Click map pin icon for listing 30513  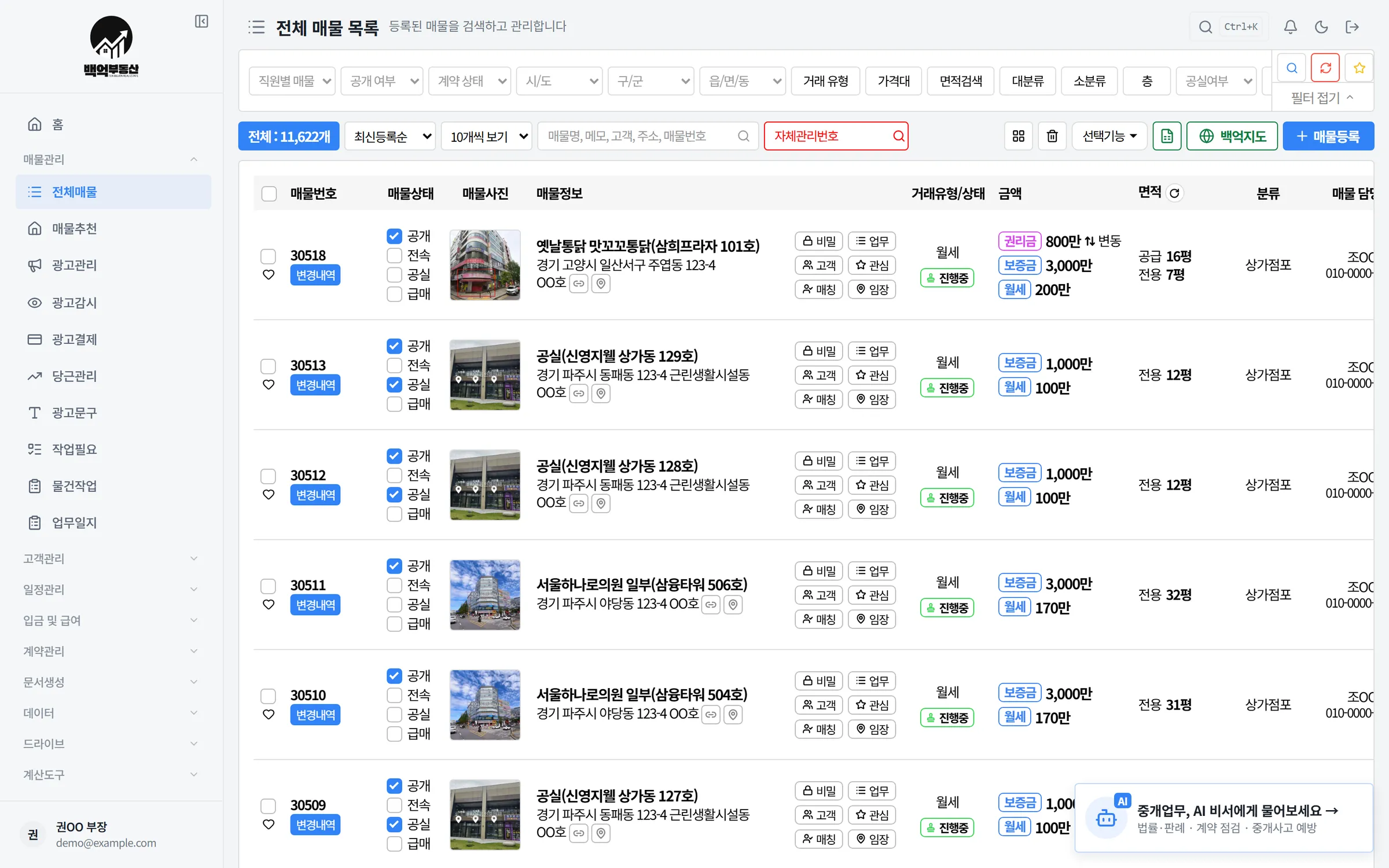pos(601,393)
